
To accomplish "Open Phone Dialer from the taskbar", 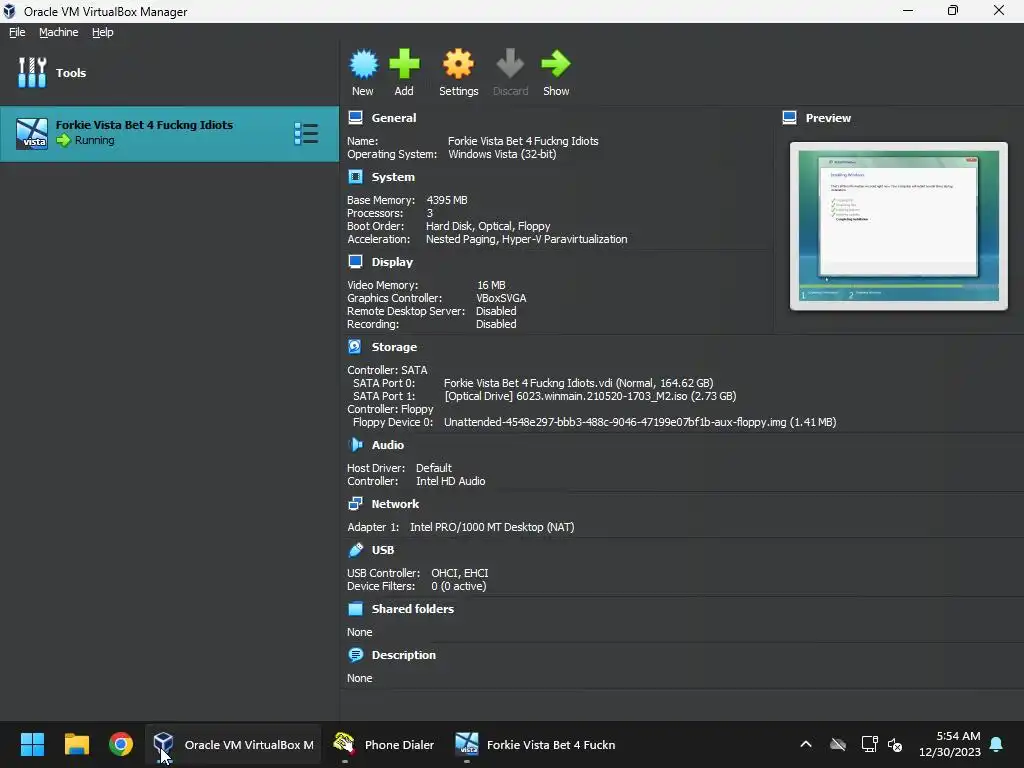I will (x=383, y=744).
